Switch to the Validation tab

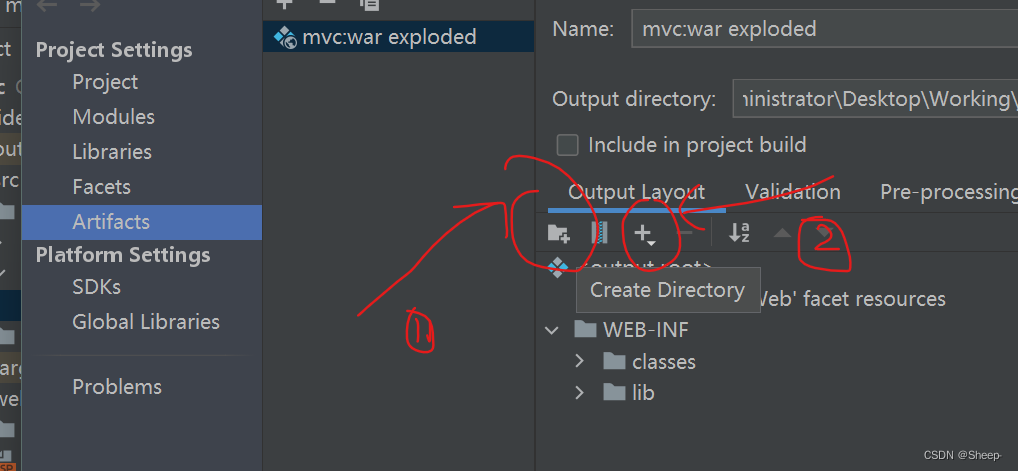(x=793, y=192)
